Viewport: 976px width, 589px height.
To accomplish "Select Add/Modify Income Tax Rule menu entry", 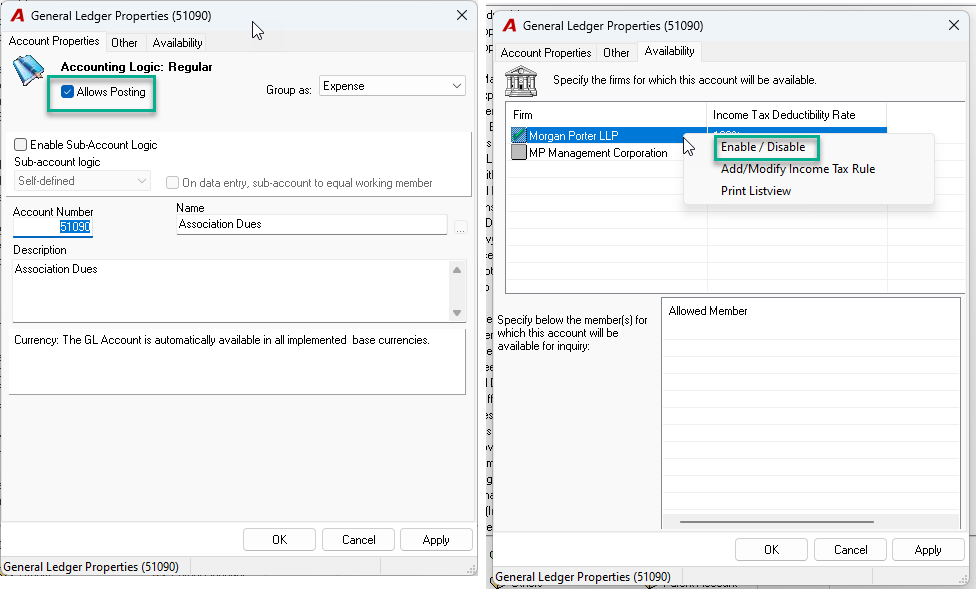I will (797, 169).
